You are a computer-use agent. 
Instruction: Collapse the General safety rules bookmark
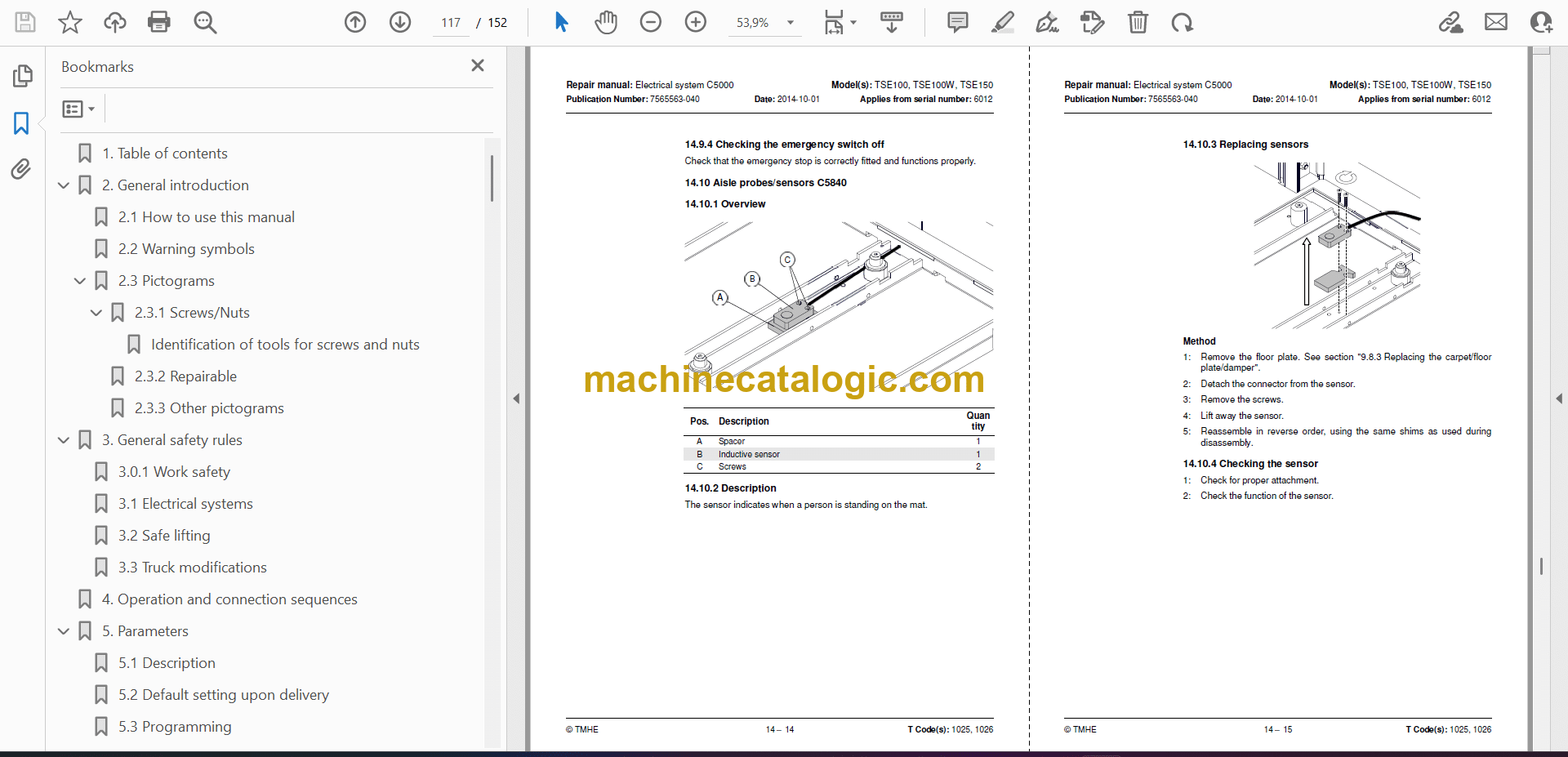(x=64, y=440)
